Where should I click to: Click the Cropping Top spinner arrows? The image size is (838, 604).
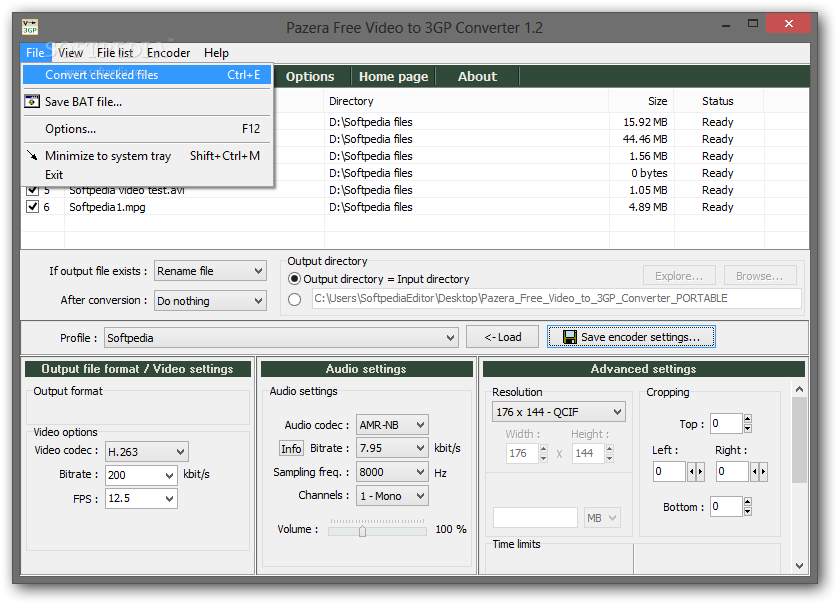748,423
